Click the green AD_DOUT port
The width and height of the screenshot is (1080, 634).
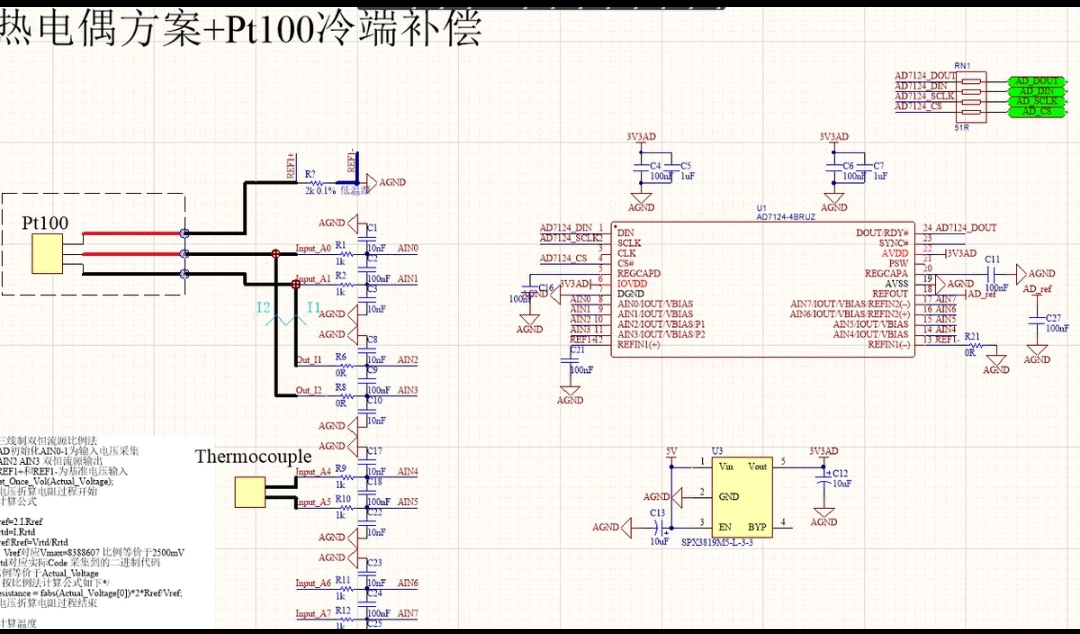tap(1037, 81)
